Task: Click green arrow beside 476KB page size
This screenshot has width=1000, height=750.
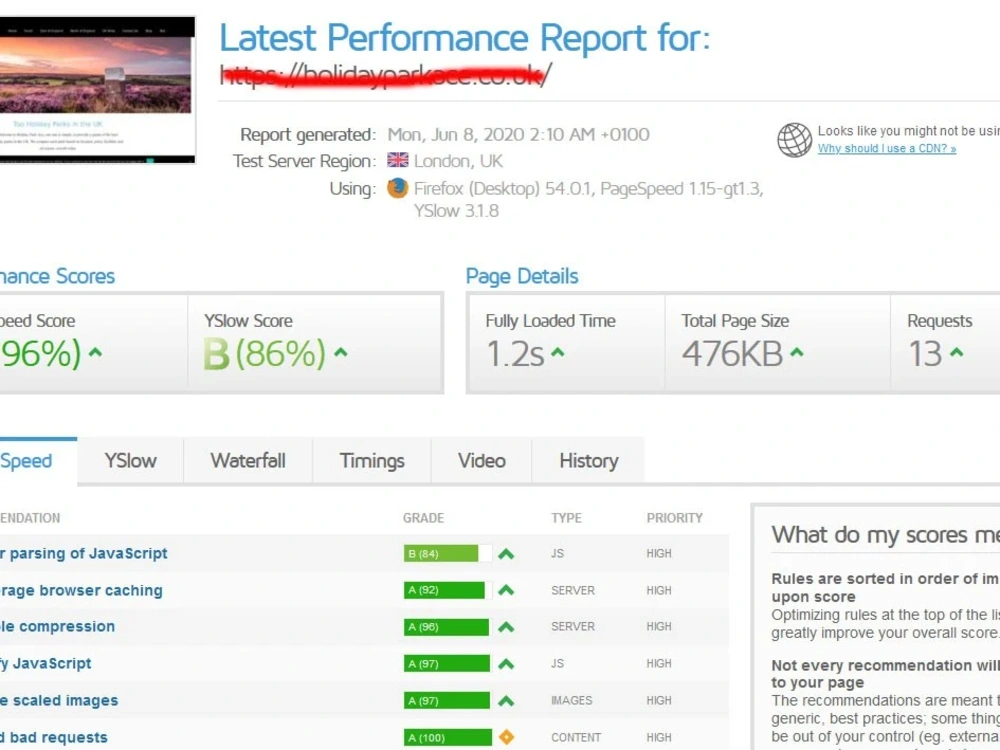Action: (797, 352)
